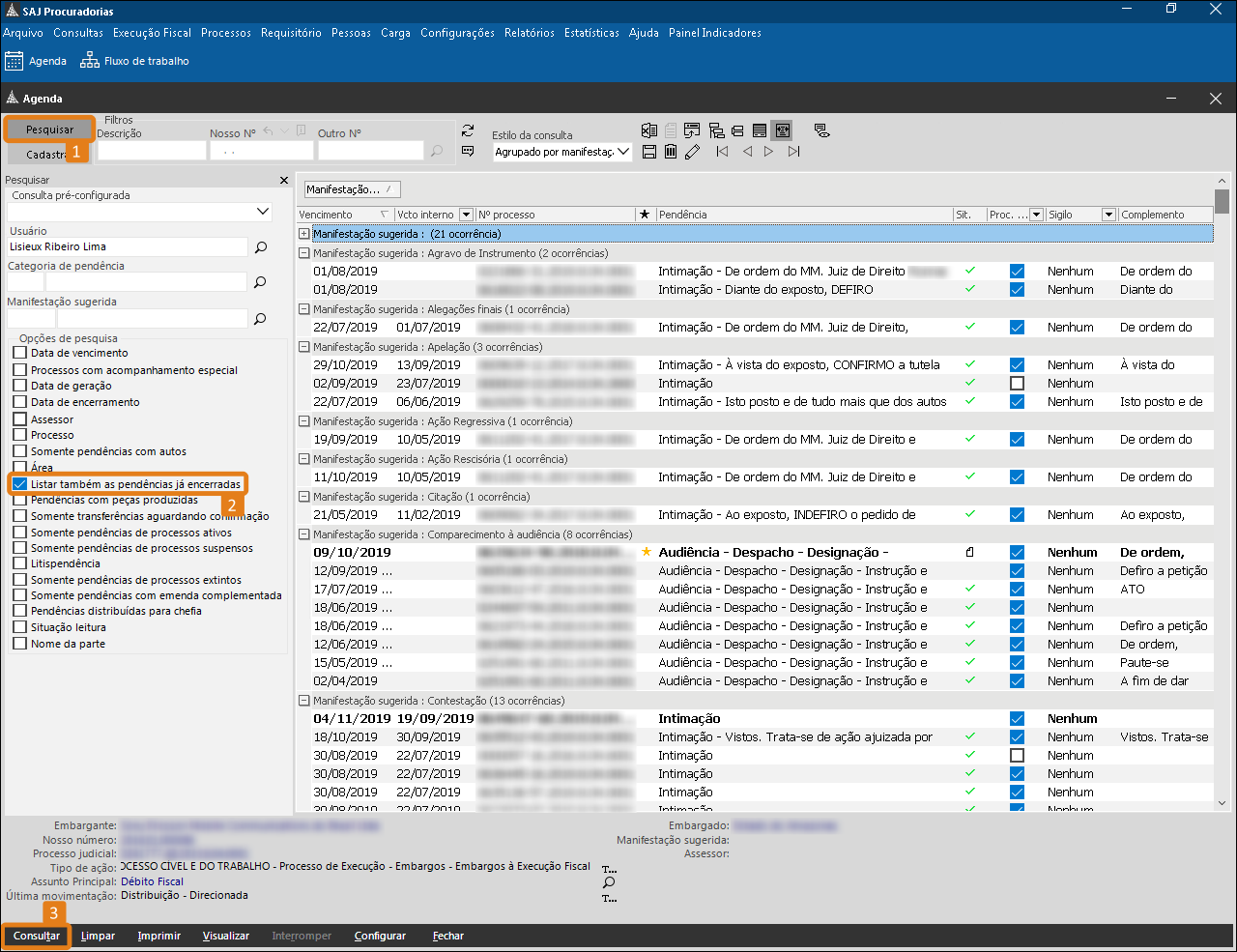Tick Nome da parte checkbox

[19, 644]
